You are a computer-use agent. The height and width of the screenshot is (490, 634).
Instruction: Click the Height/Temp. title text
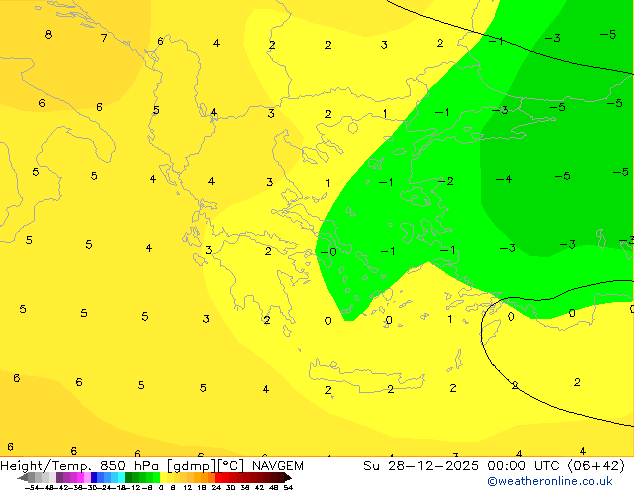(46, 466)
